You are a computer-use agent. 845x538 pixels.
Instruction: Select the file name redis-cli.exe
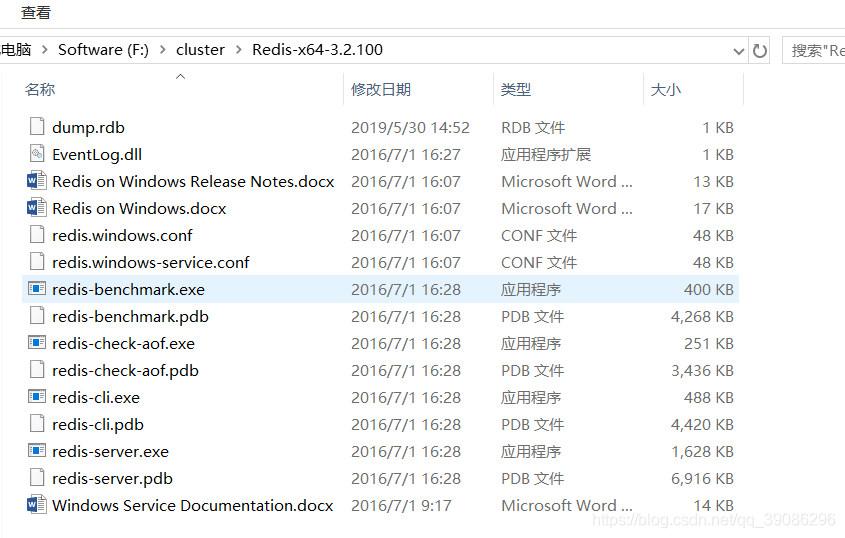(96, 397)
